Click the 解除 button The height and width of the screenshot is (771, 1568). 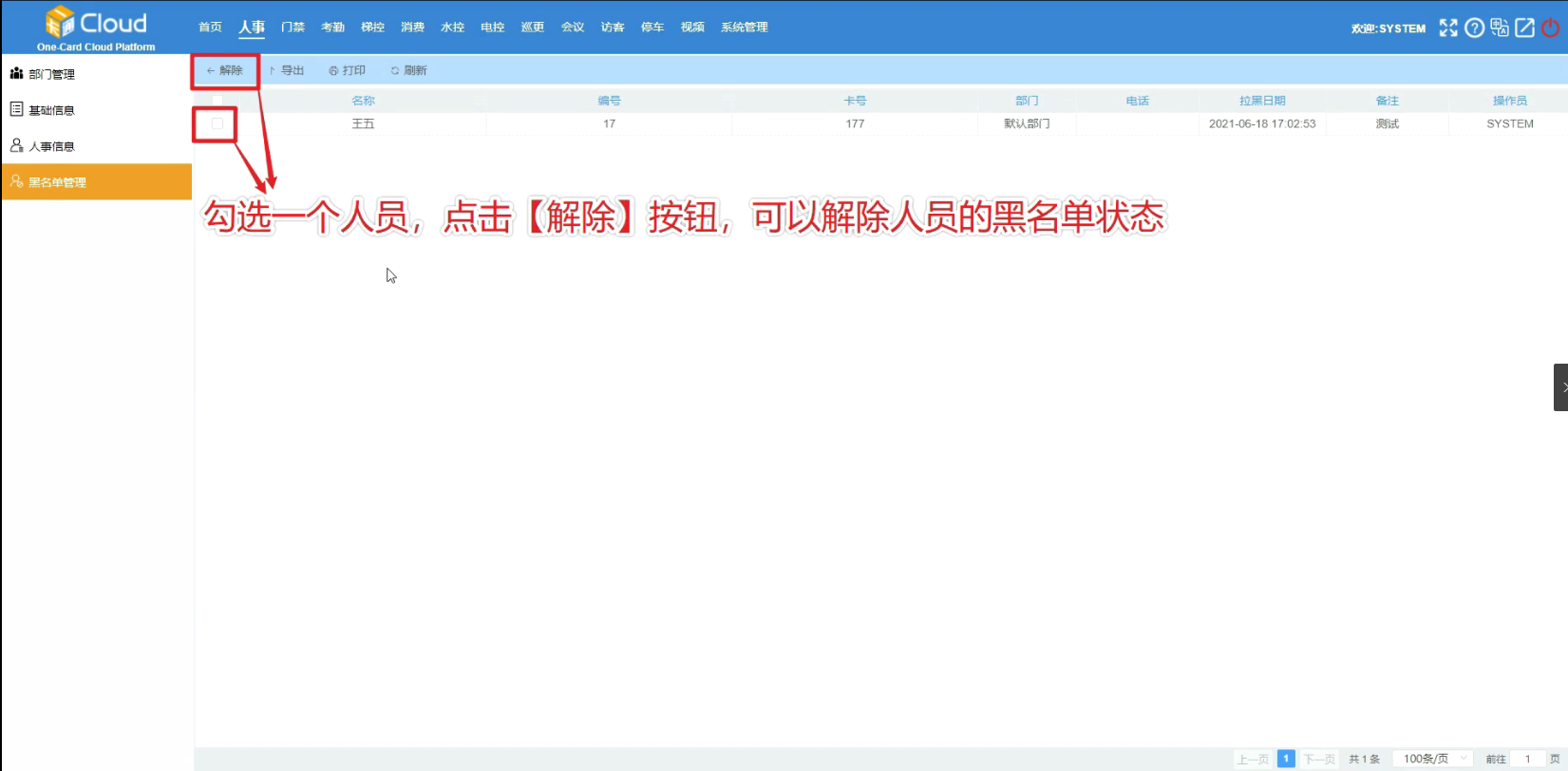pos(225,70)
